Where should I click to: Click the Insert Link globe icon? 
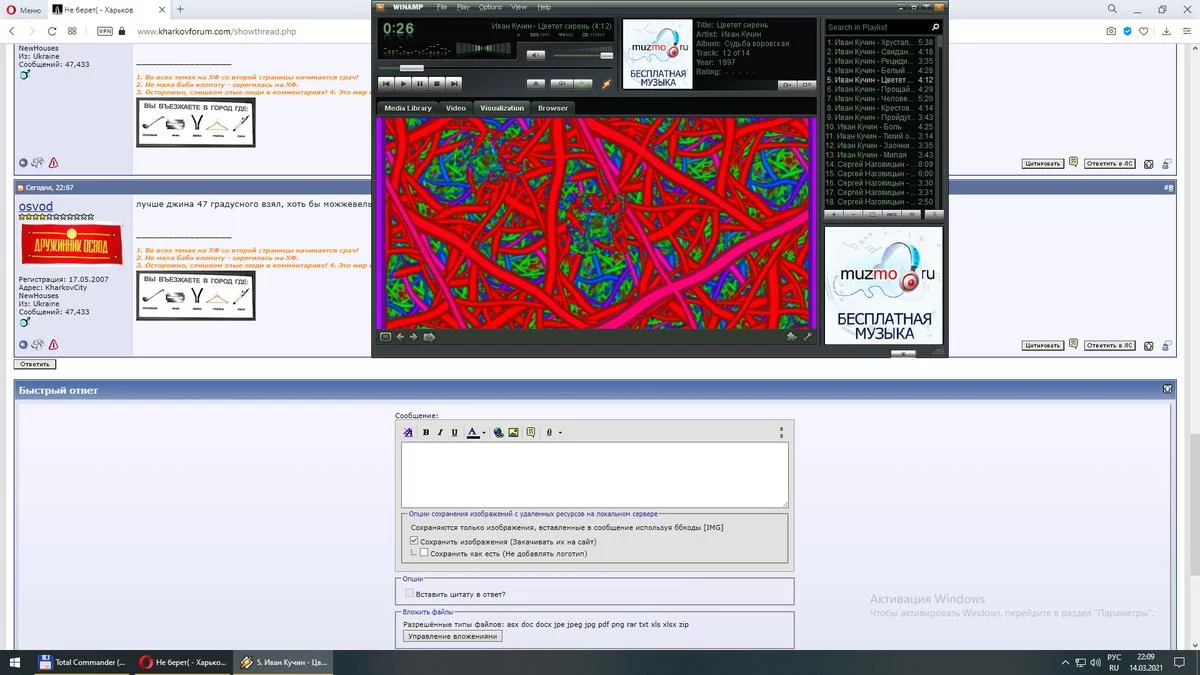click(499, 433)
